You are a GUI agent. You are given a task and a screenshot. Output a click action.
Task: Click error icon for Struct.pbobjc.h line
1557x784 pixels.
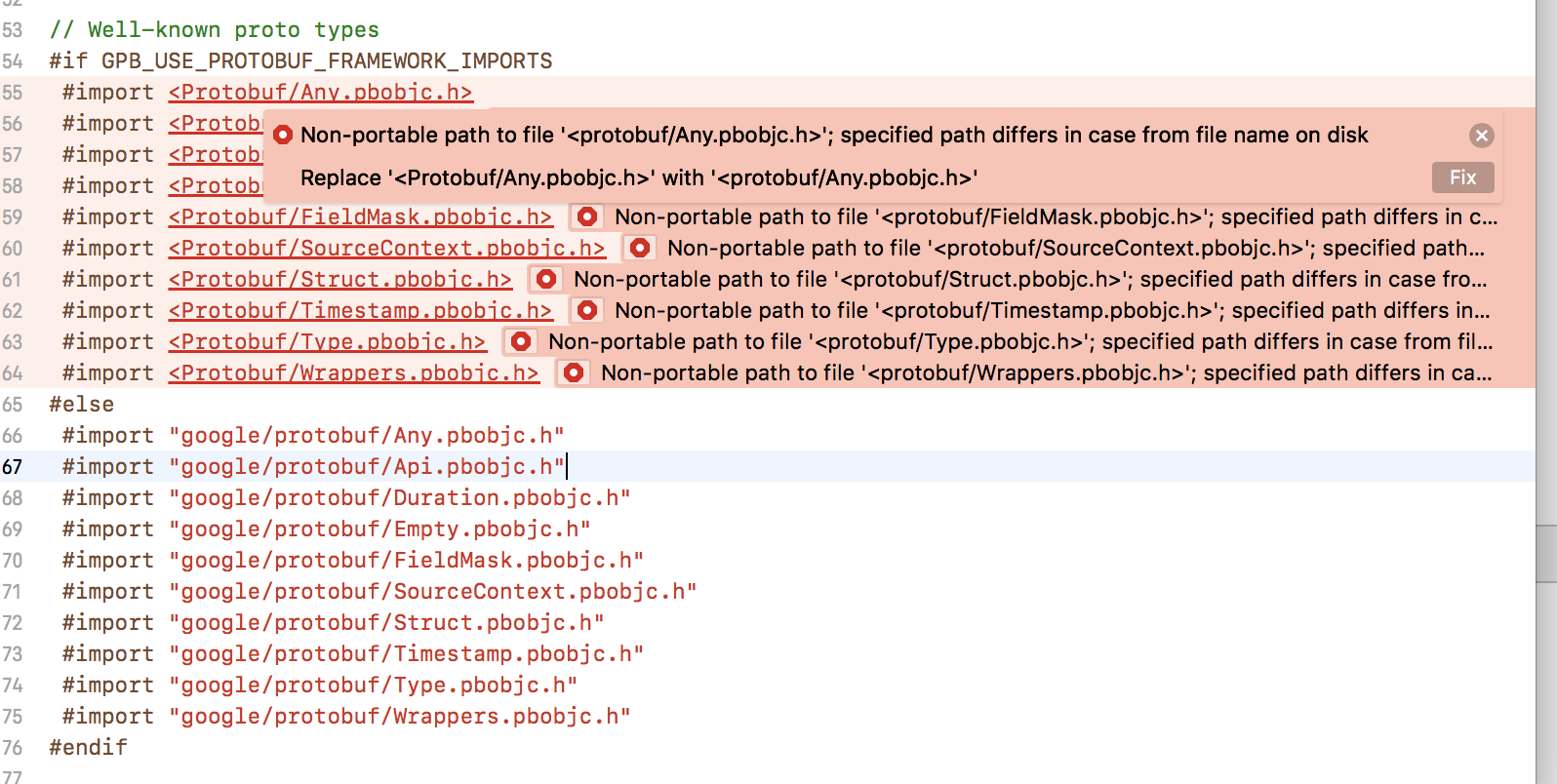(x=546, y=279)
